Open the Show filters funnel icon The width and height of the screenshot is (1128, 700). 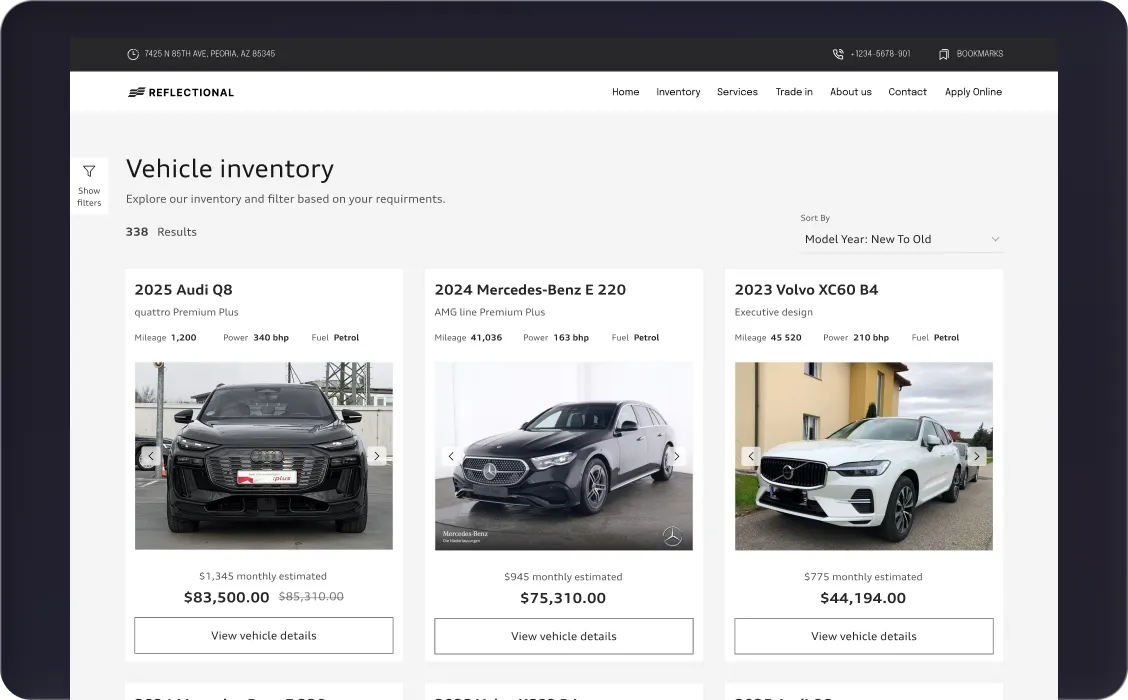point(89,171)
